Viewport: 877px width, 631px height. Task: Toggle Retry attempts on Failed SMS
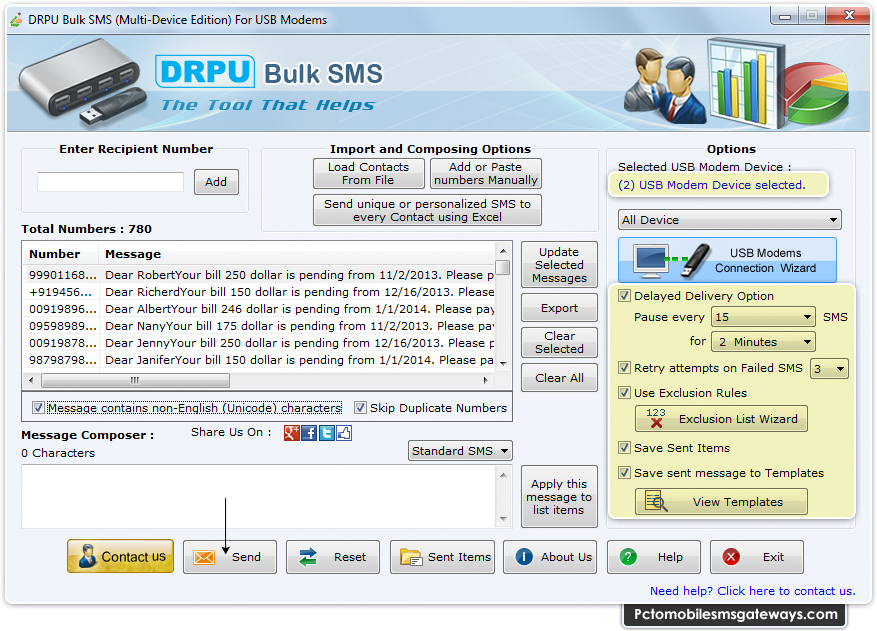tap(624, 368)
